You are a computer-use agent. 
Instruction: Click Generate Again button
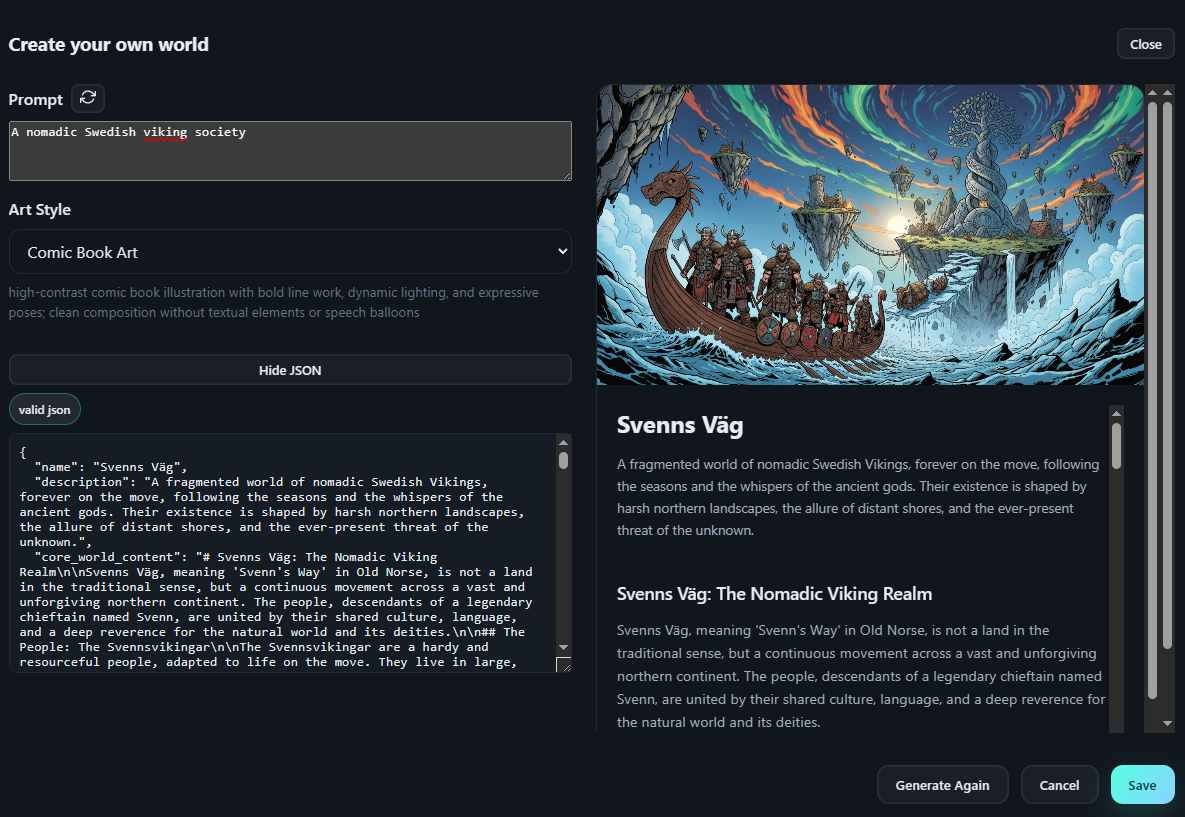(942, 785)
